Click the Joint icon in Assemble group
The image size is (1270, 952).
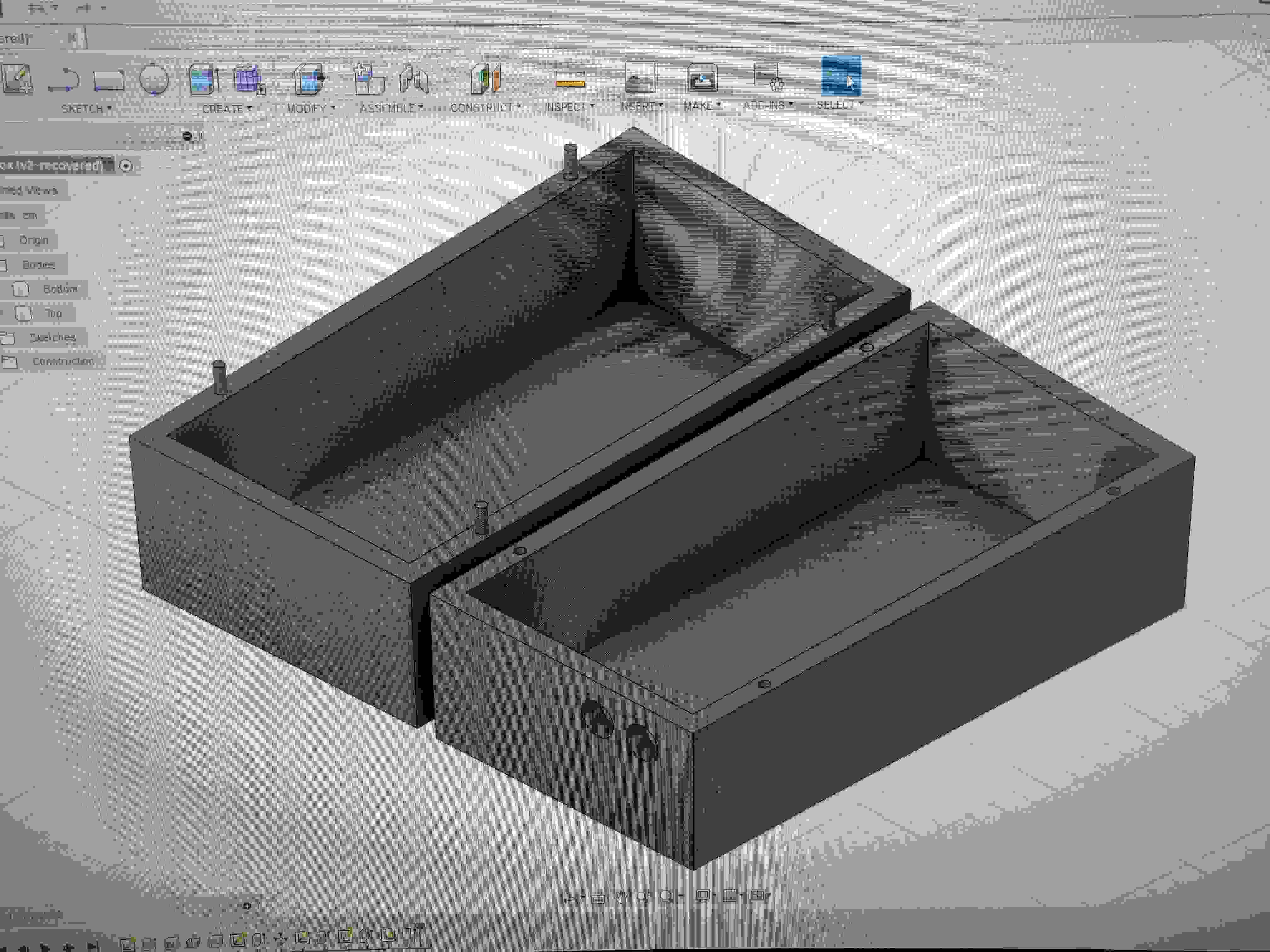414,79
